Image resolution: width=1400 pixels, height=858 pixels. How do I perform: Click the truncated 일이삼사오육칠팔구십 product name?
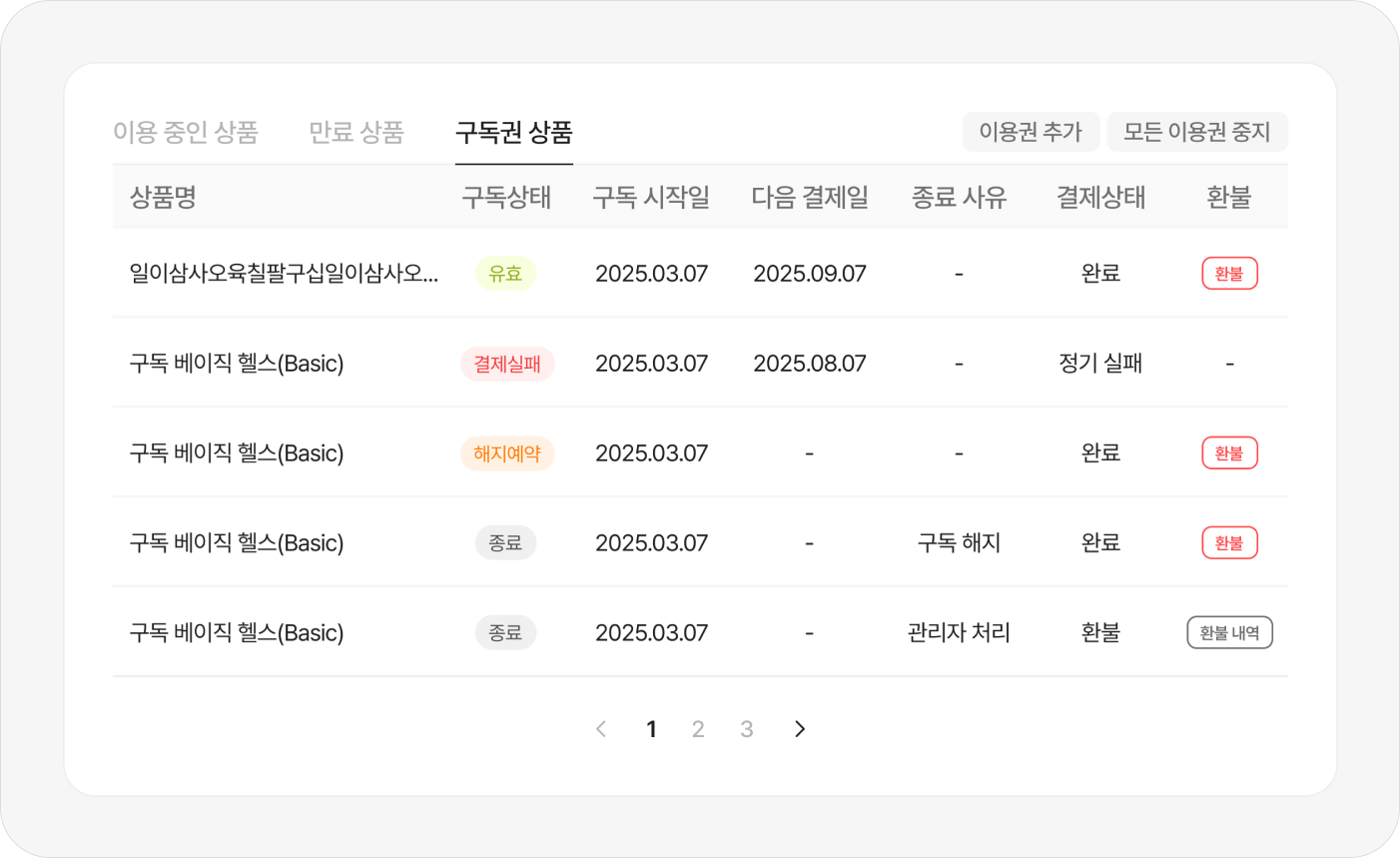click(284, 274)
